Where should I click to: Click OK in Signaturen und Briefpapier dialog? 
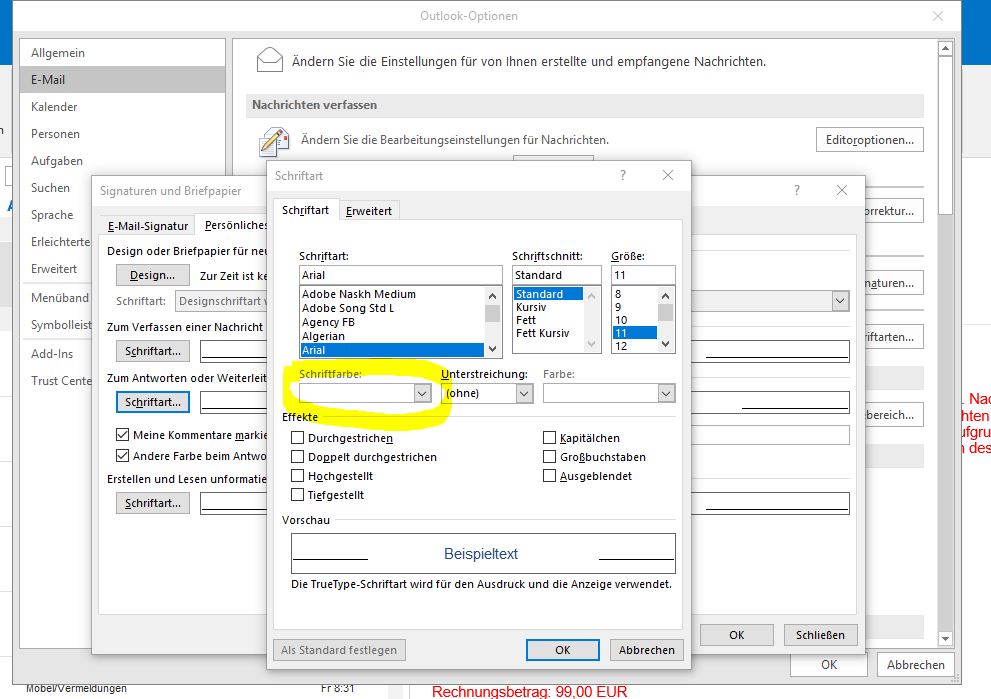(x=736, y=635)
